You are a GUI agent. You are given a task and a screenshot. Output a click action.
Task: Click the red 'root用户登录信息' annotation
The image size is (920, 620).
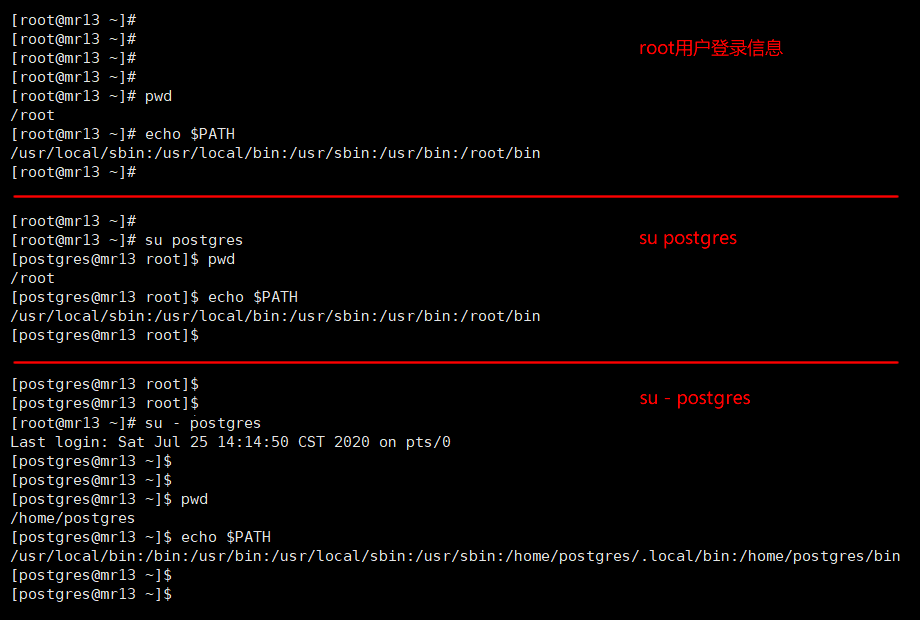pyautogui.click(x=711, y=48)
